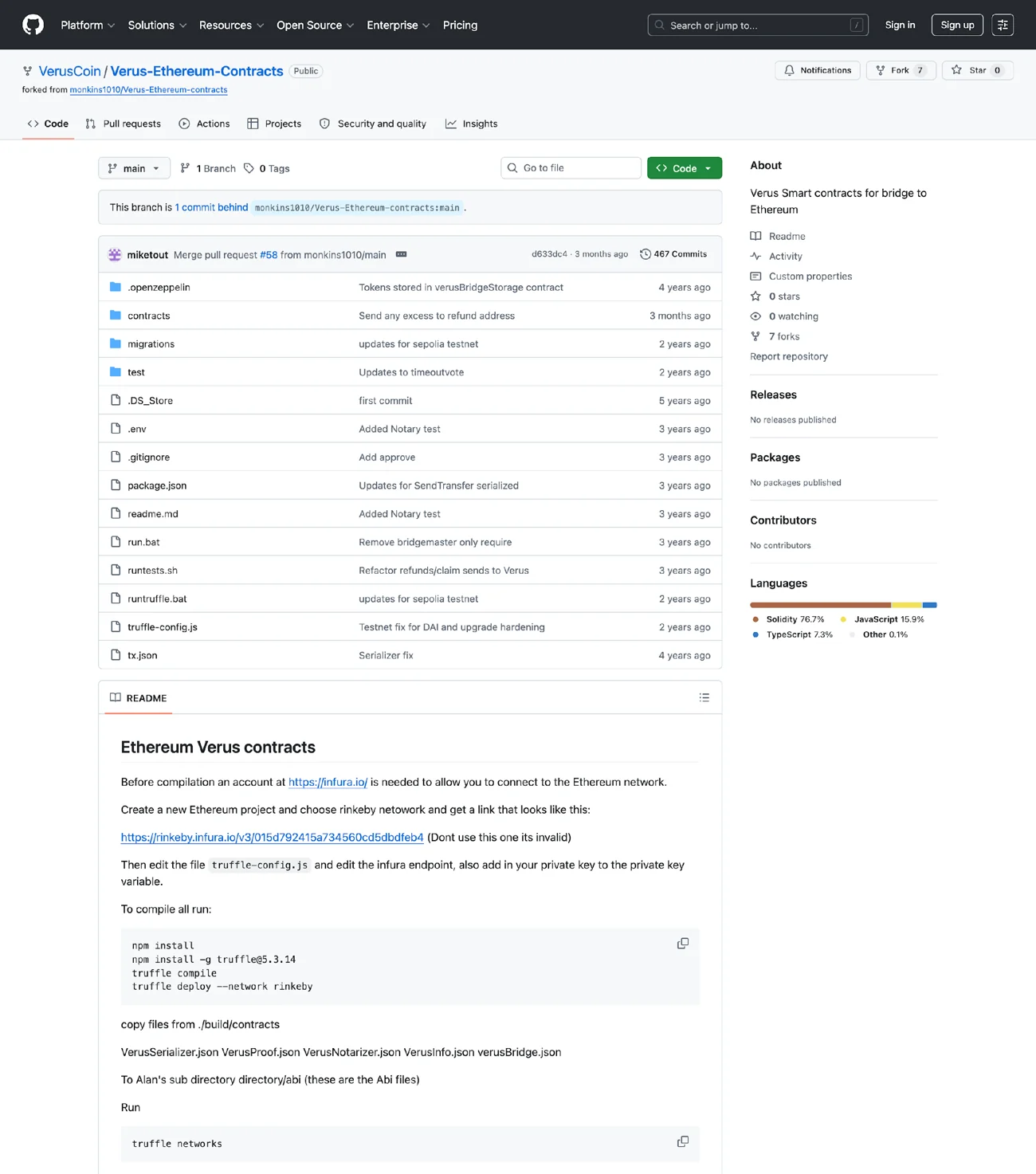Click the book icon next to Readme
This screenshot has width=1036, height=1174.
[x=755, y=236]
